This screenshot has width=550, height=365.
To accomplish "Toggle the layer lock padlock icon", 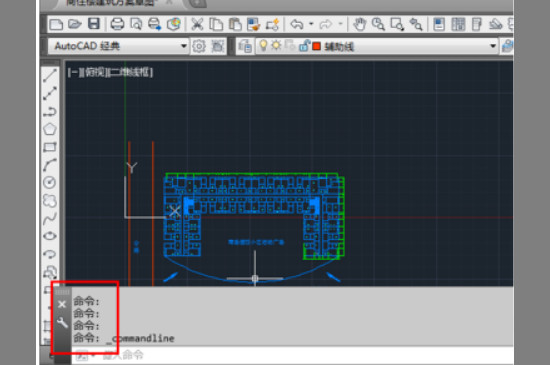I will click(x=304, y=46).
